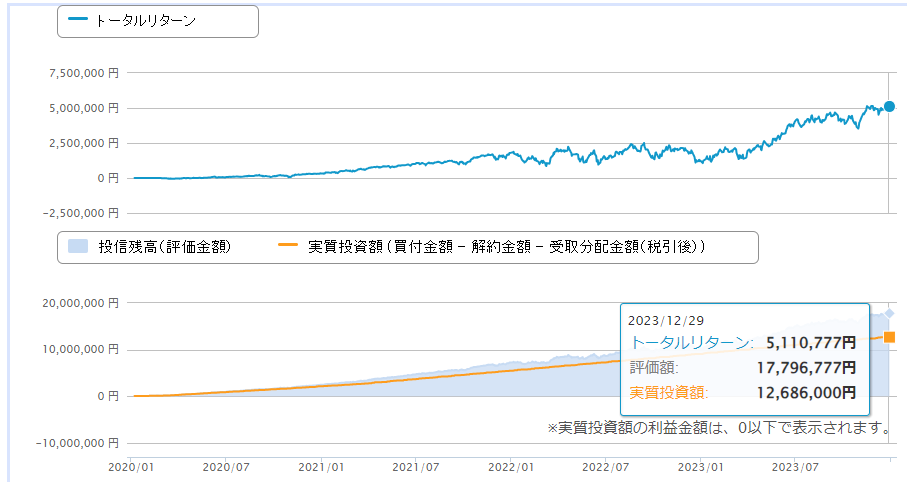Click the light blue swatch for 投信残高
This screenshot has height=482, width=907.
[x=78, y=246]
